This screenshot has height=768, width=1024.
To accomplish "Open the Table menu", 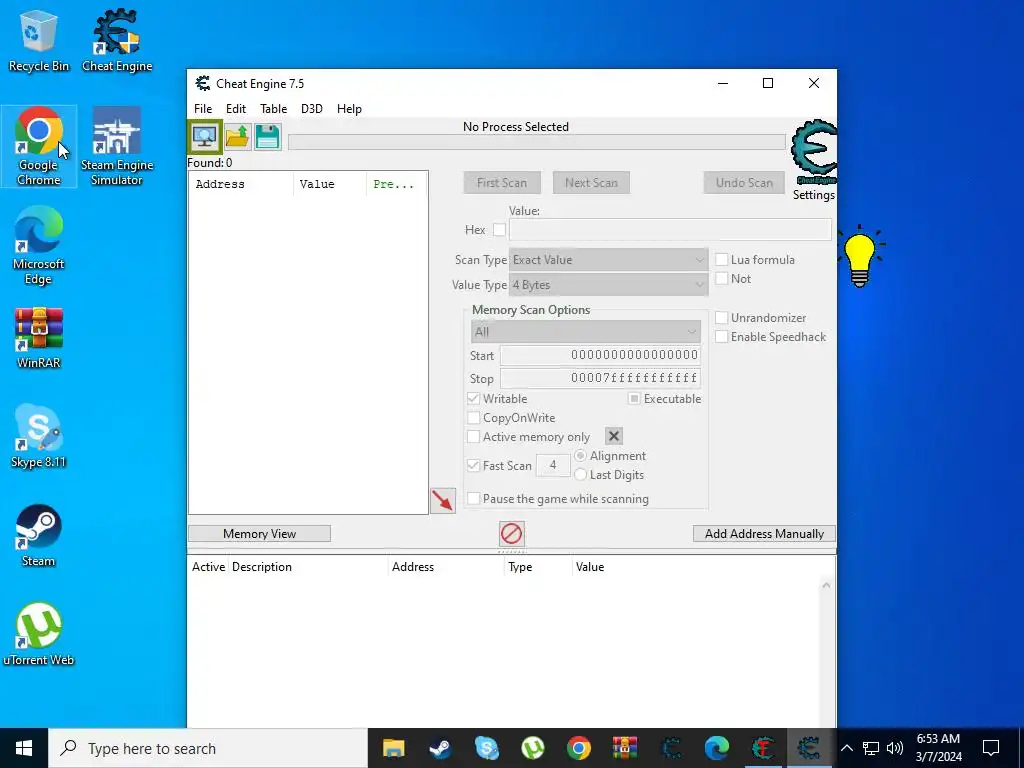I will 274,109.
